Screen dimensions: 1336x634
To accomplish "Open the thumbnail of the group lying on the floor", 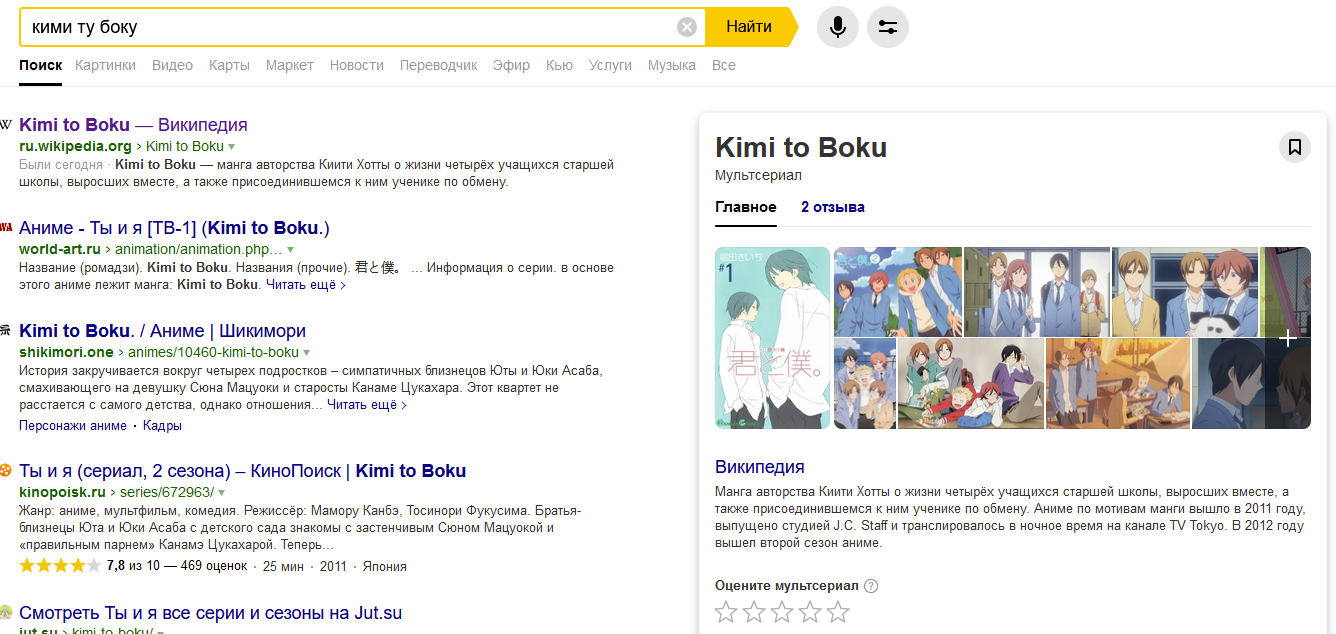I will pyautogui.click(x=971, y=384).
